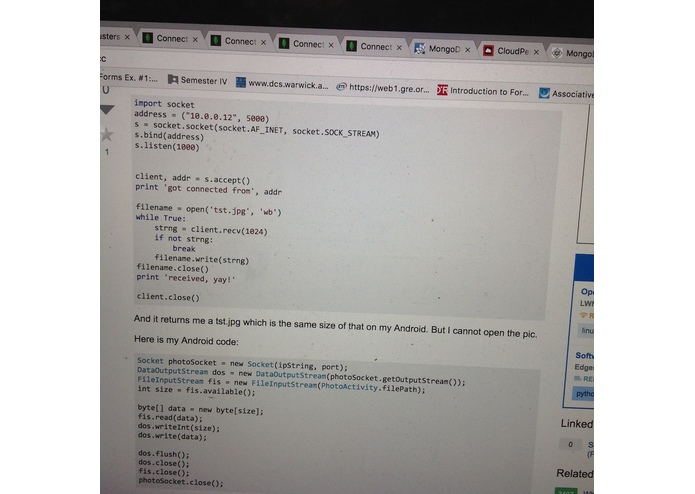Click the vote count '1' under the star
The width and height of the screenshot is (695, 494).
click(107, 152)
